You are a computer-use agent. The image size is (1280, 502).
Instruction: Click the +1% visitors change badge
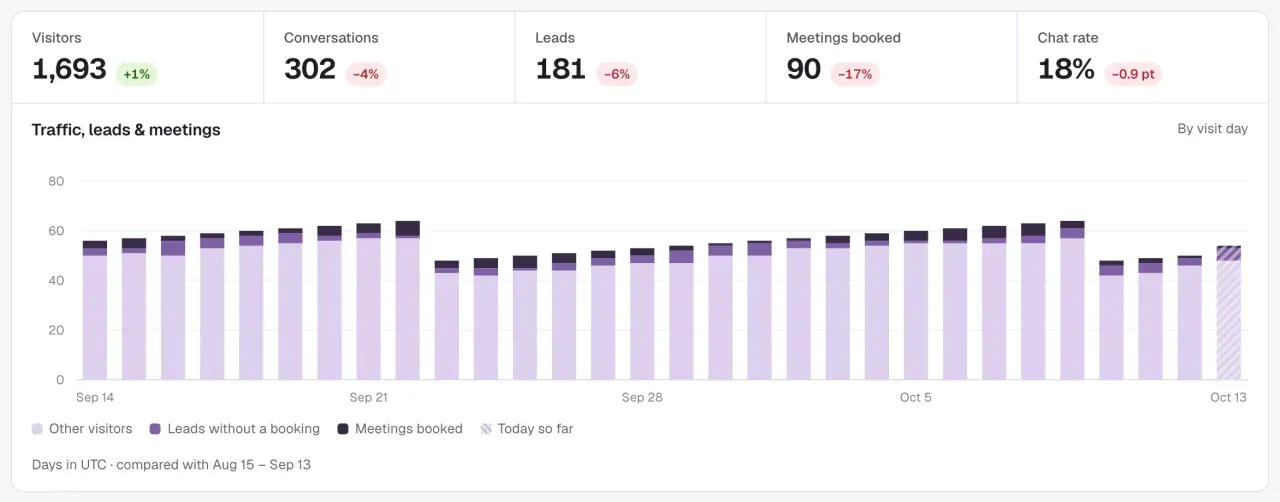point(137,74)
